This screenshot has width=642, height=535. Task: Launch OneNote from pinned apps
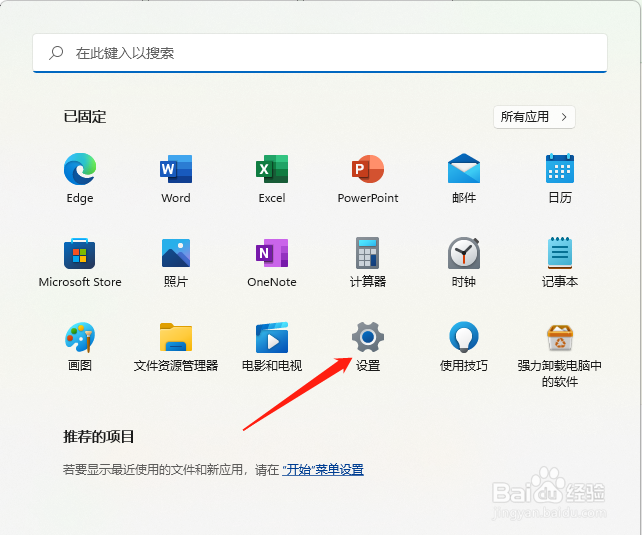(x=272, y=253)
